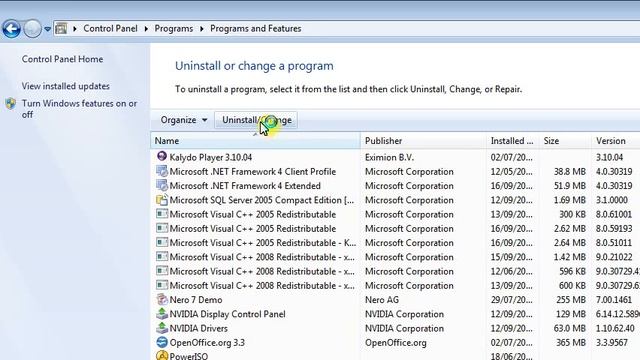Open Control Panel Home link
The image size is (640, 360).
tap(62, 59)
